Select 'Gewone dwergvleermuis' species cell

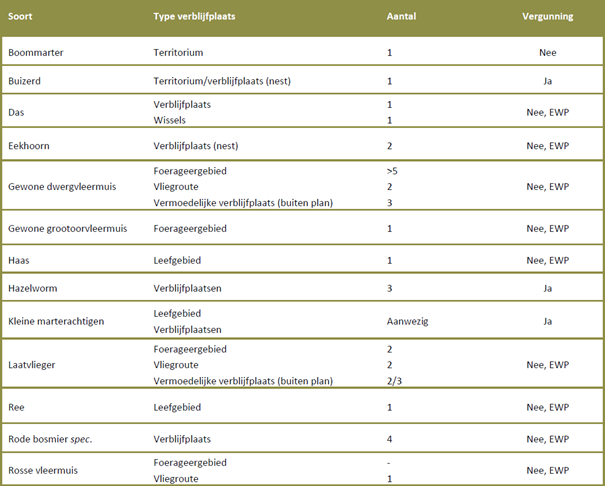(62, 187)
